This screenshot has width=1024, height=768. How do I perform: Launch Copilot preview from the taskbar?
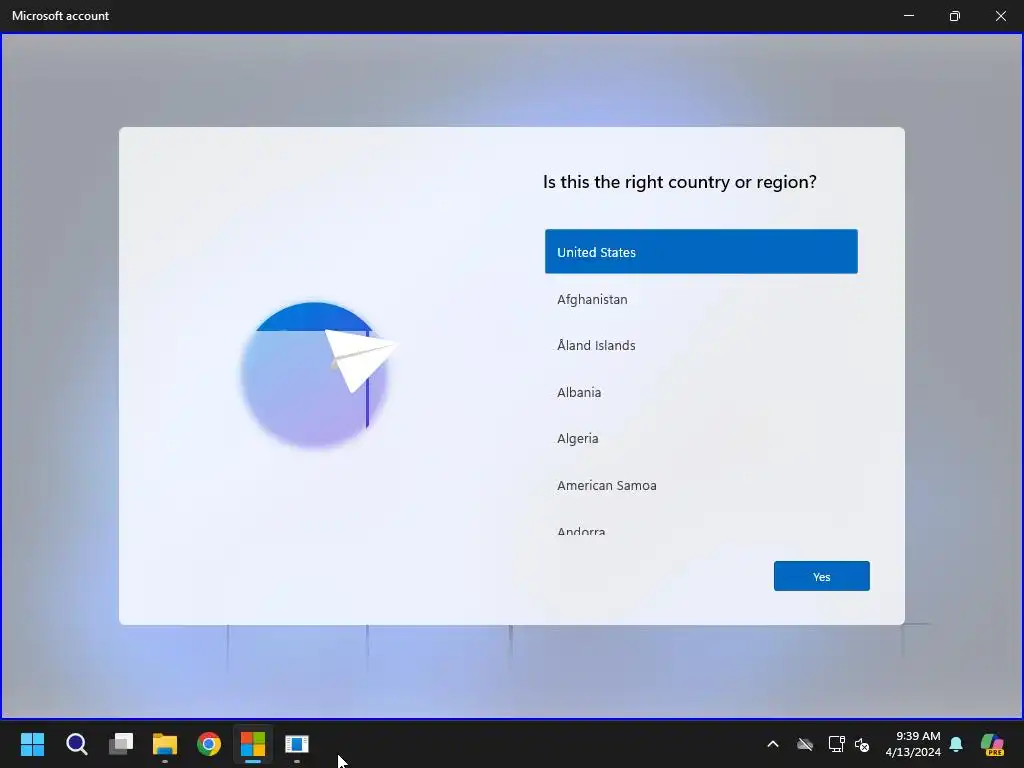[992, 744]
